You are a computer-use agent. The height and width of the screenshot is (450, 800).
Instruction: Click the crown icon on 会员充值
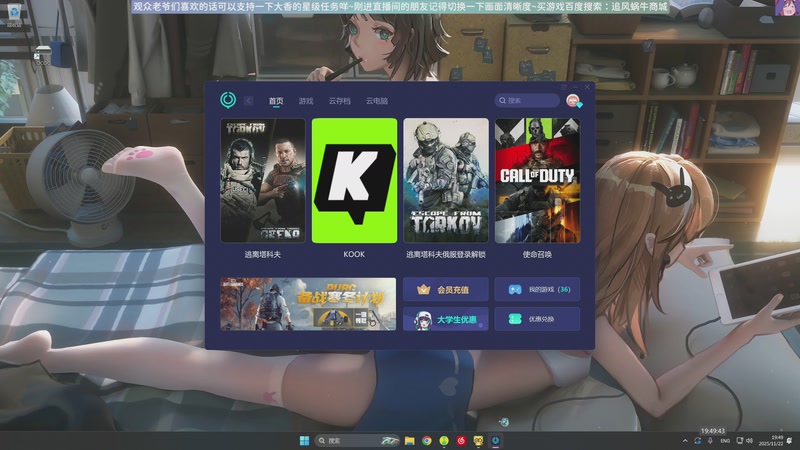(x=423, y=289)
